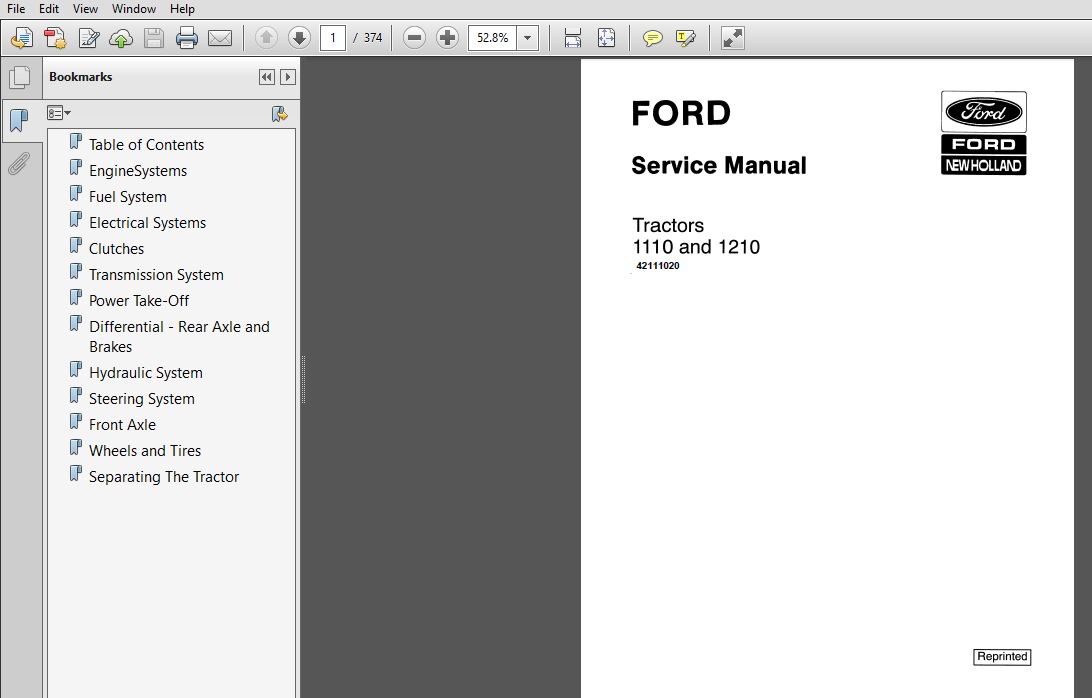Print the document with the printer icon

point(187,38)
